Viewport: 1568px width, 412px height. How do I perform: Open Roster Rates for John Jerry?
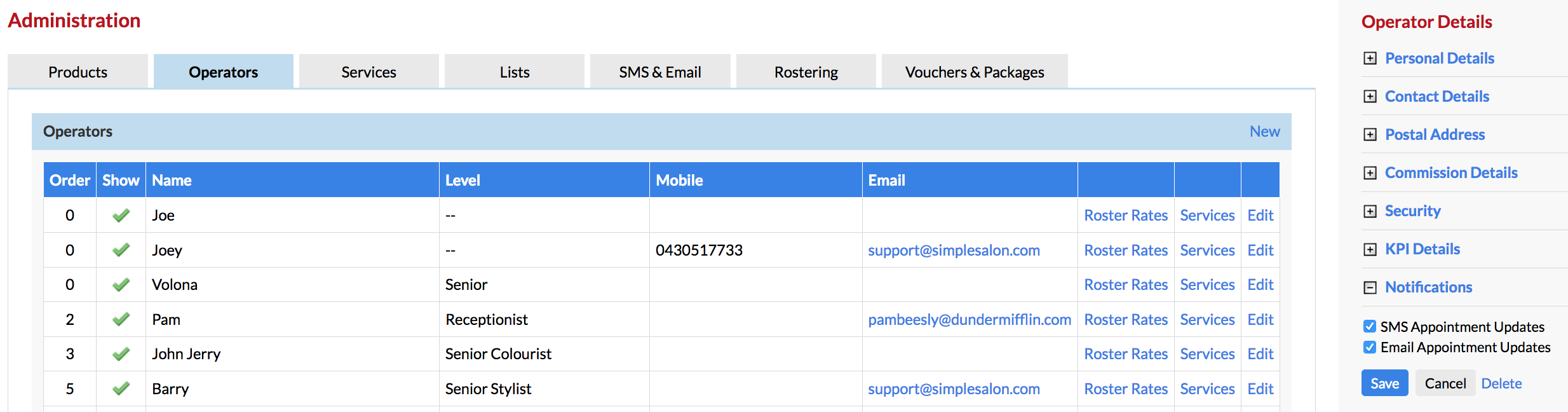coord(1125,354)
